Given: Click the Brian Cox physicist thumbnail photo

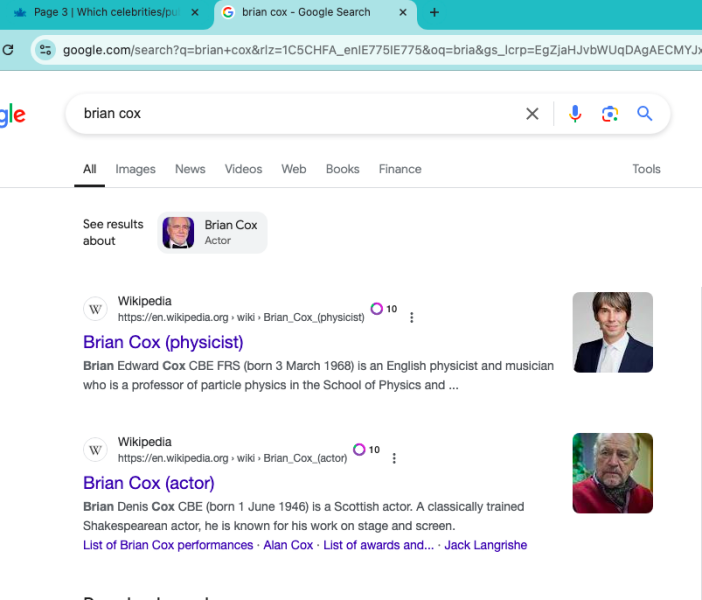Looking at the screenshot, I should pyautogui.click(x=612, y=332).
